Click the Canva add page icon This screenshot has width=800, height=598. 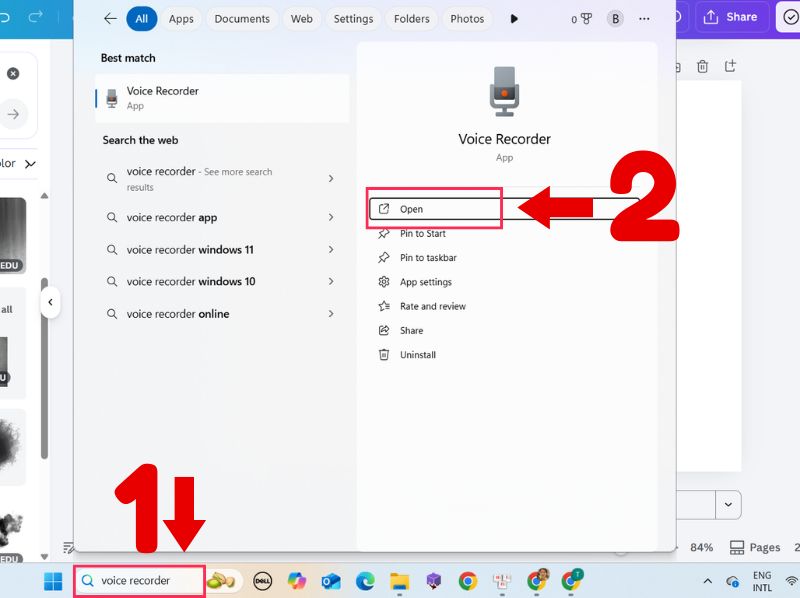coord(730,66)
